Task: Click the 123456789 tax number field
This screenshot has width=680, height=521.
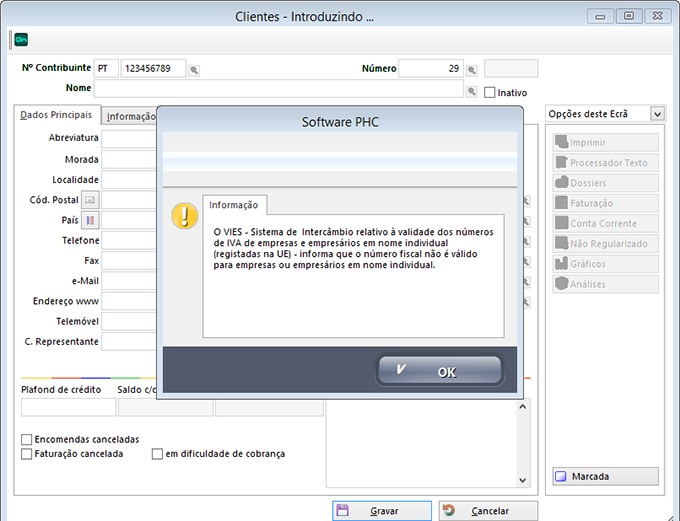Action: click(153, 69)
